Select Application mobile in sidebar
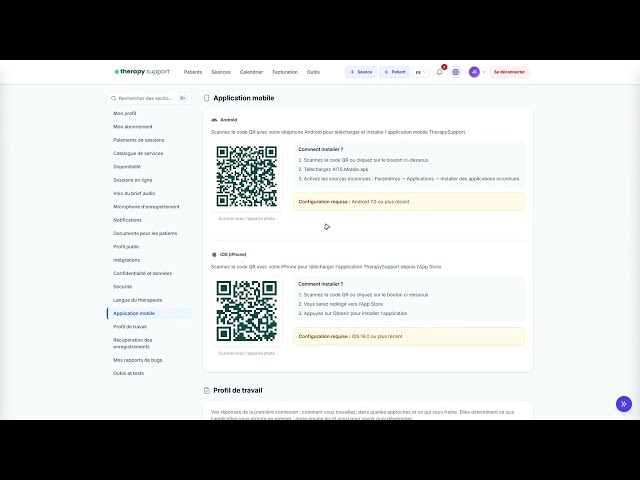This screenshot has height=480, width=640. [x=149, y=313]
